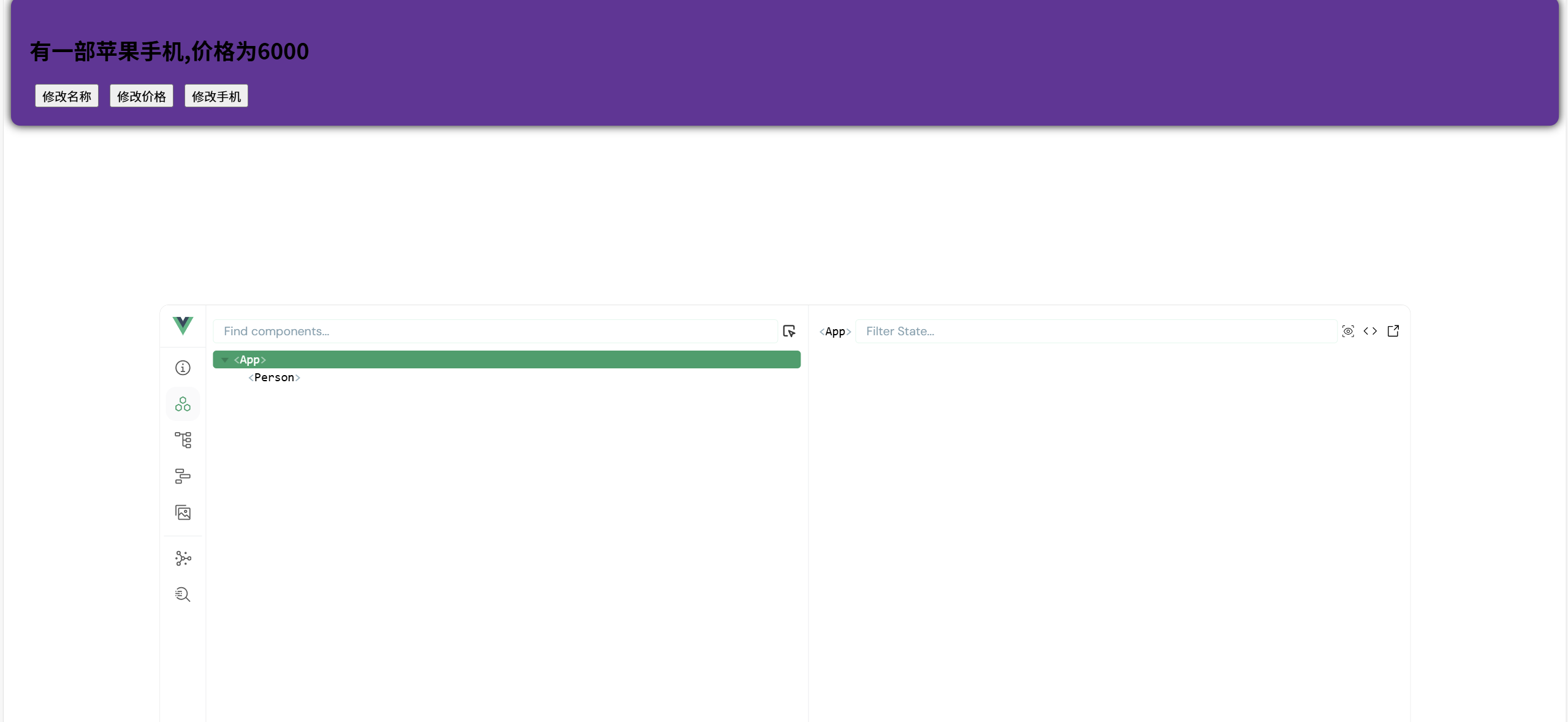Click show render code angle brackets icon
The width and height of the screenshot is (1568, 722).
pos(1370,332)
